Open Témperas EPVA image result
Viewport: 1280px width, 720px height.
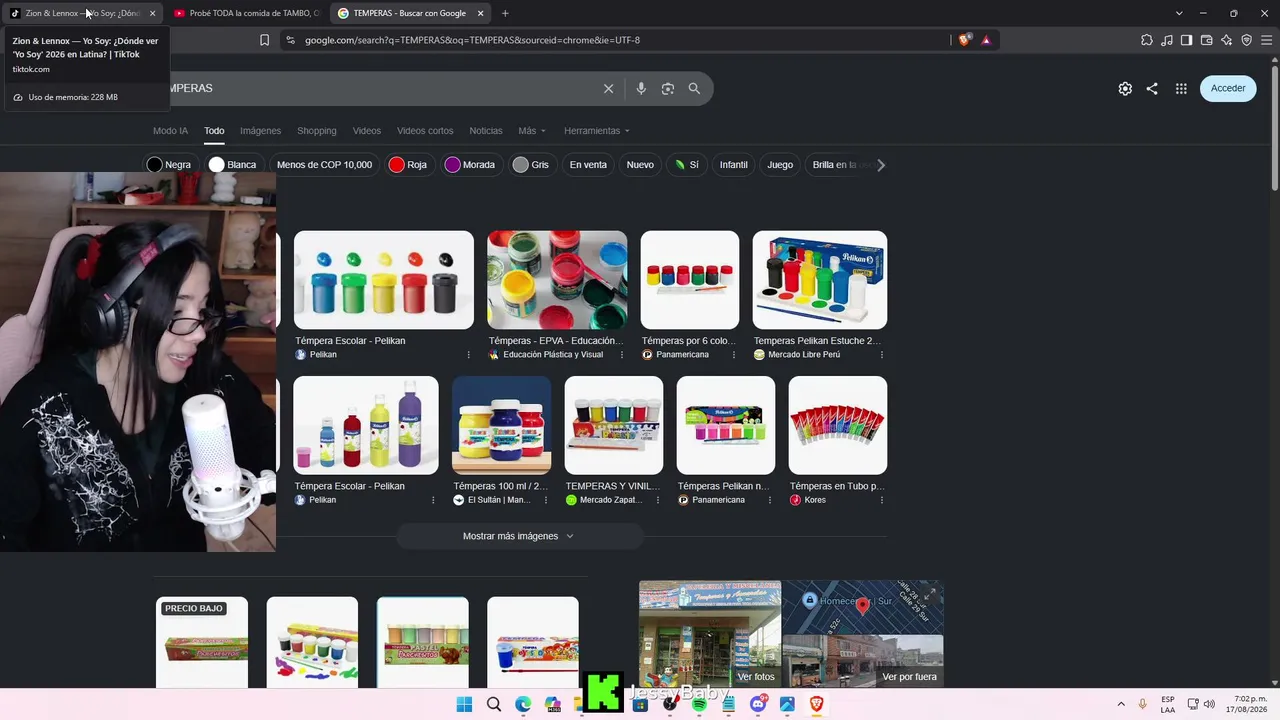tap(557, 280)
